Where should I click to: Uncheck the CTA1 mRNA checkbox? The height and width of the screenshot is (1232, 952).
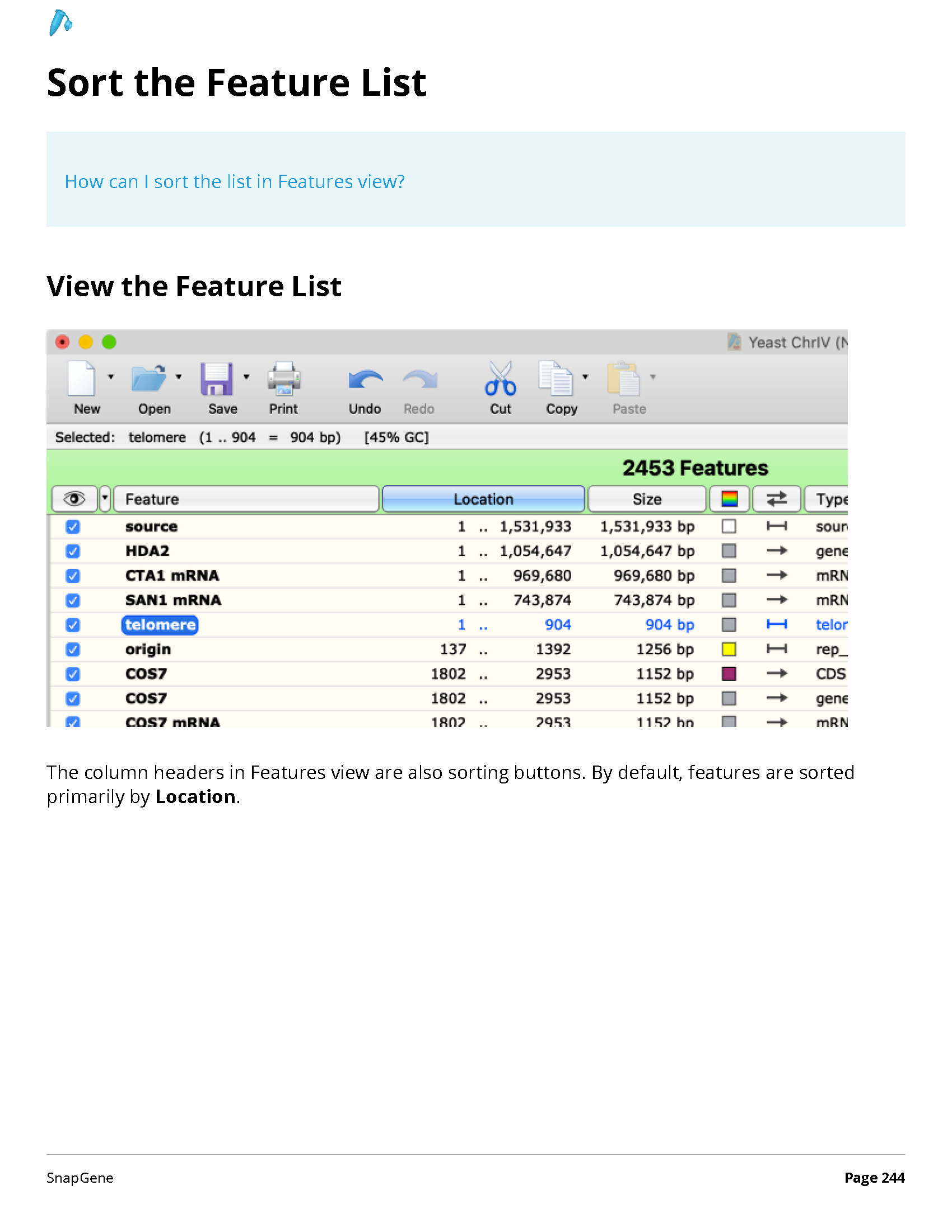point(73,576)
